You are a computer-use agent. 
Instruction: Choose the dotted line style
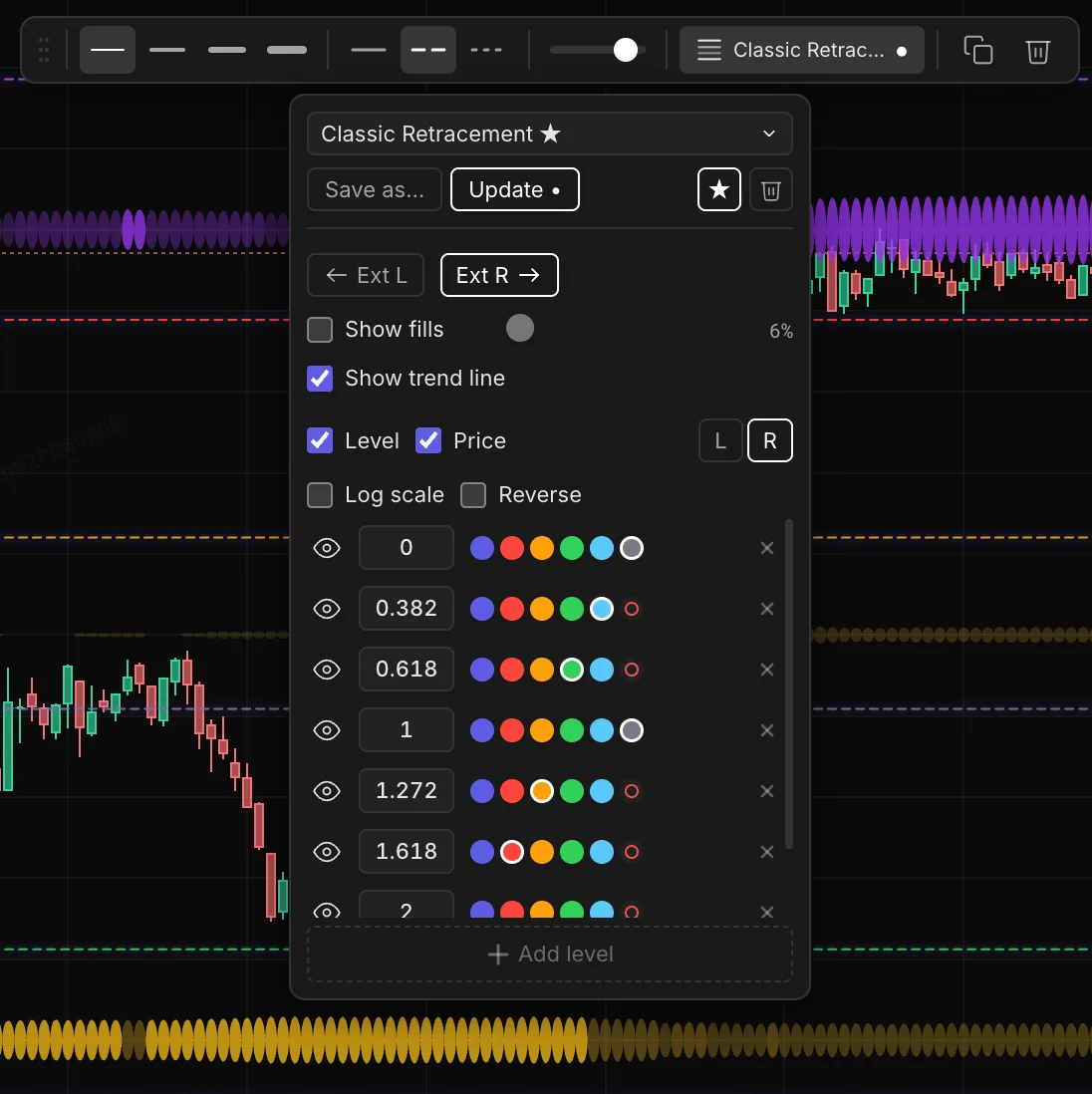coord(486,50)
